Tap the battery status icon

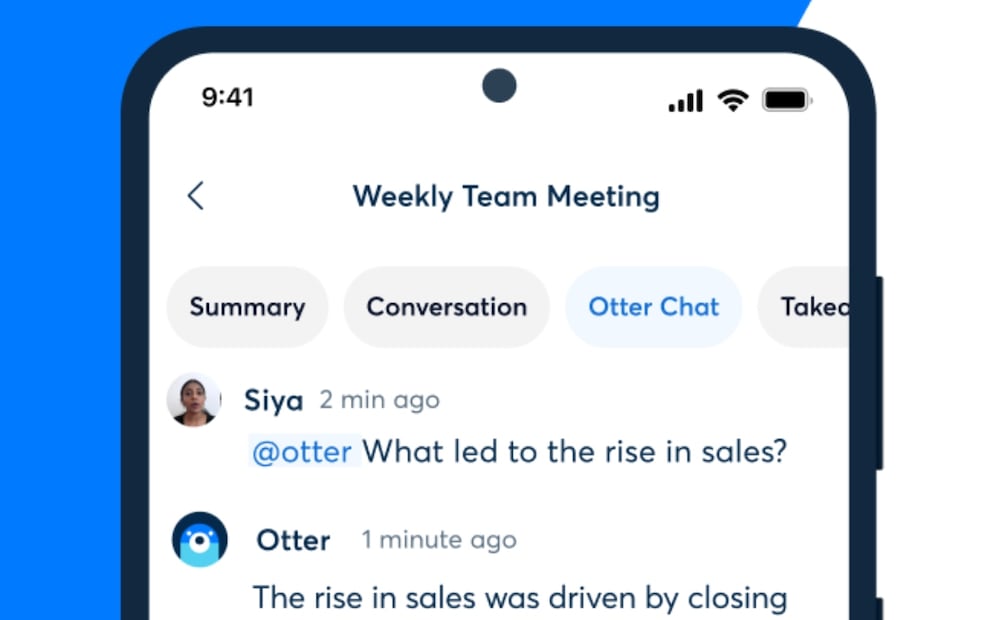tap(787, 100)
